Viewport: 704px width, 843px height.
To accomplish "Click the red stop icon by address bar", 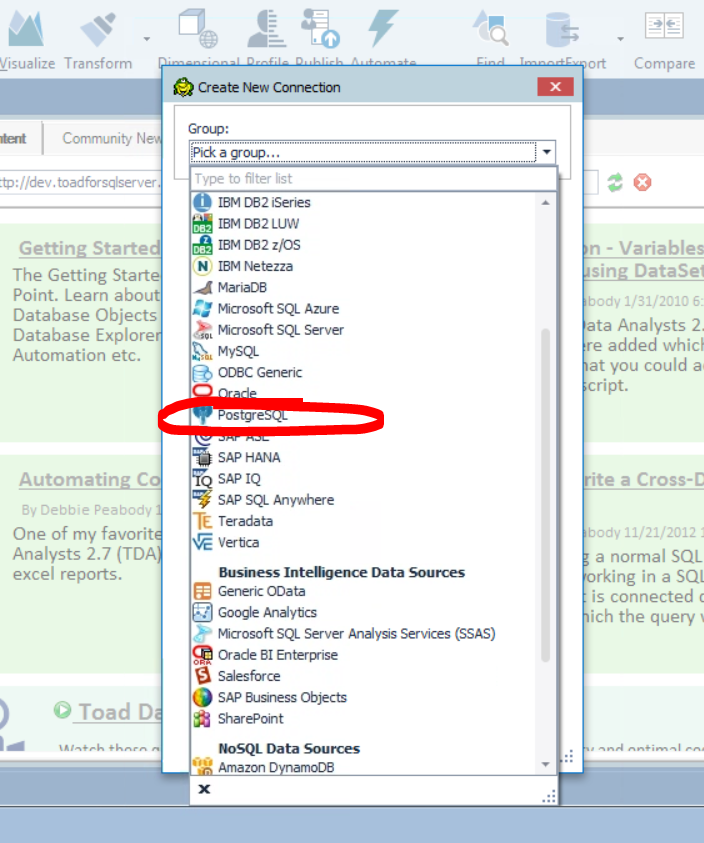I will point(642,183).
